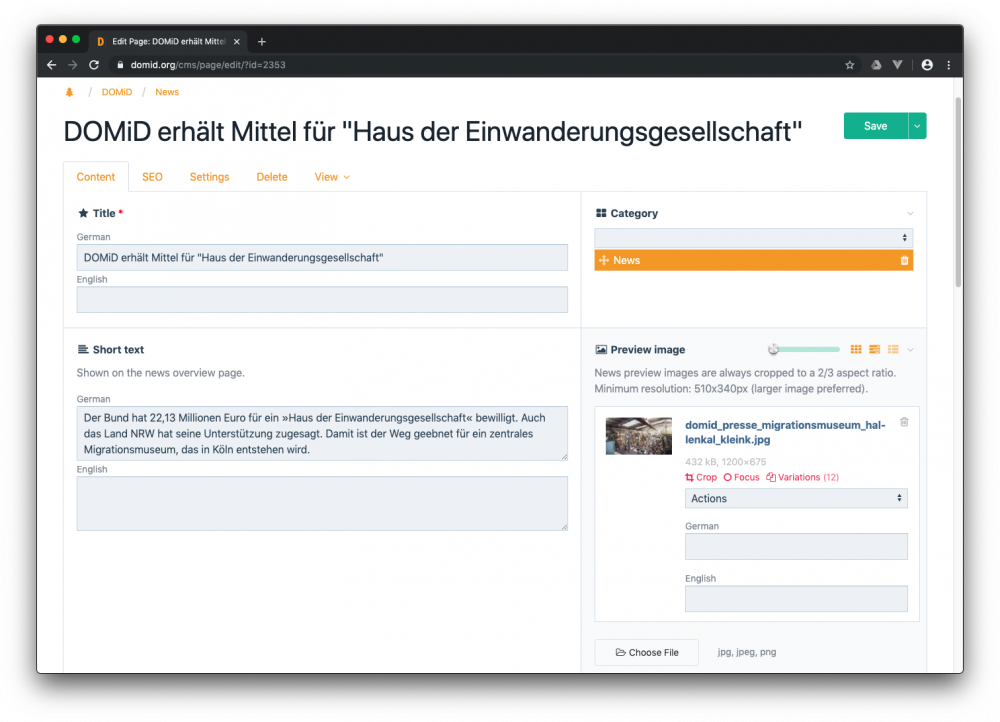Open the Actions dropdown for the image
Image resolution: width=1000 pixels, height=722 pixels.
point(796,498)
